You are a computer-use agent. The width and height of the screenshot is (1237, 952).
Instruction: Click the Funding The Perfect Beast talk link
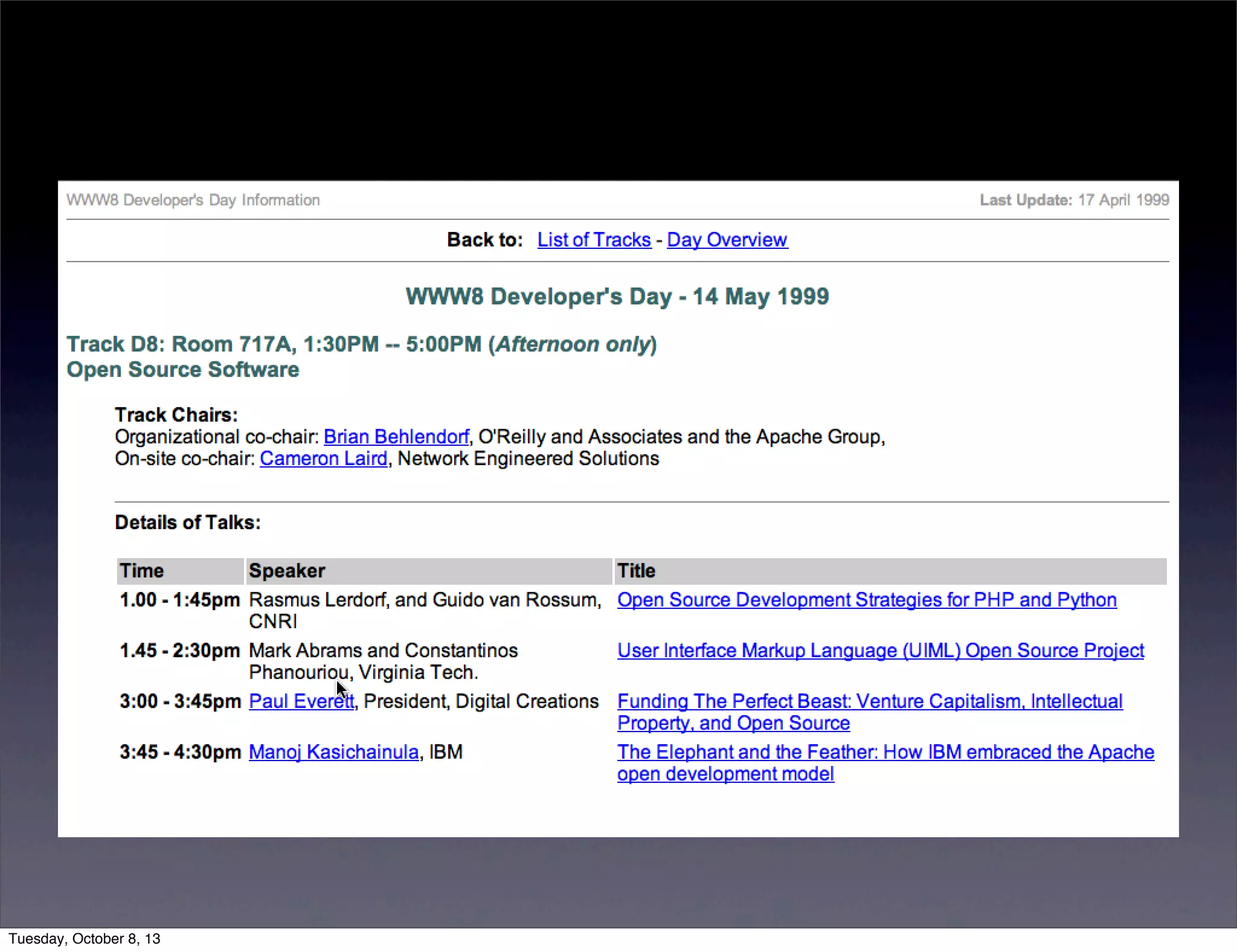[x=869, y=701]
